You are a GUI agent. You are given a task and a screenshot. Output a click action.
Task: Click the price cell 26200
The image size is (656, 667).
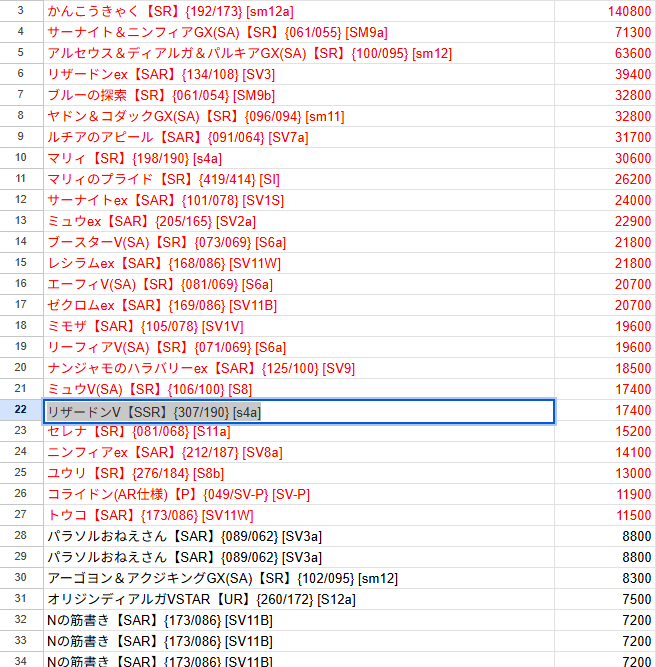point(605,180)
